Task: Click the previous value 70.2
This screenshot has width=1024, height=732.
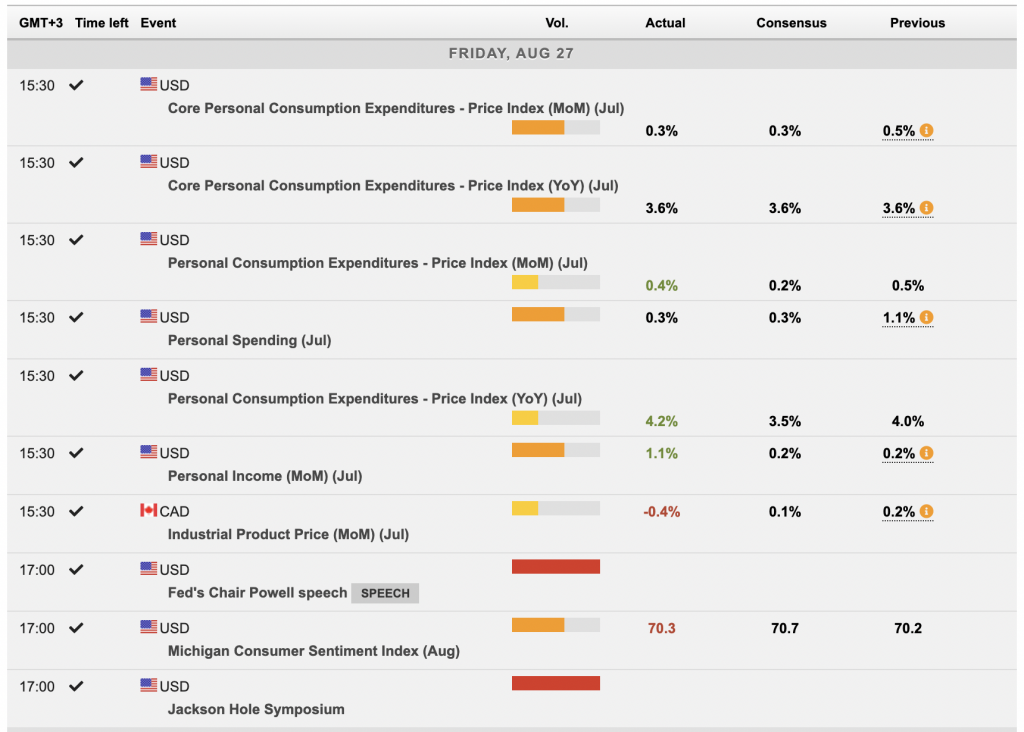Action: click(908, 628)
